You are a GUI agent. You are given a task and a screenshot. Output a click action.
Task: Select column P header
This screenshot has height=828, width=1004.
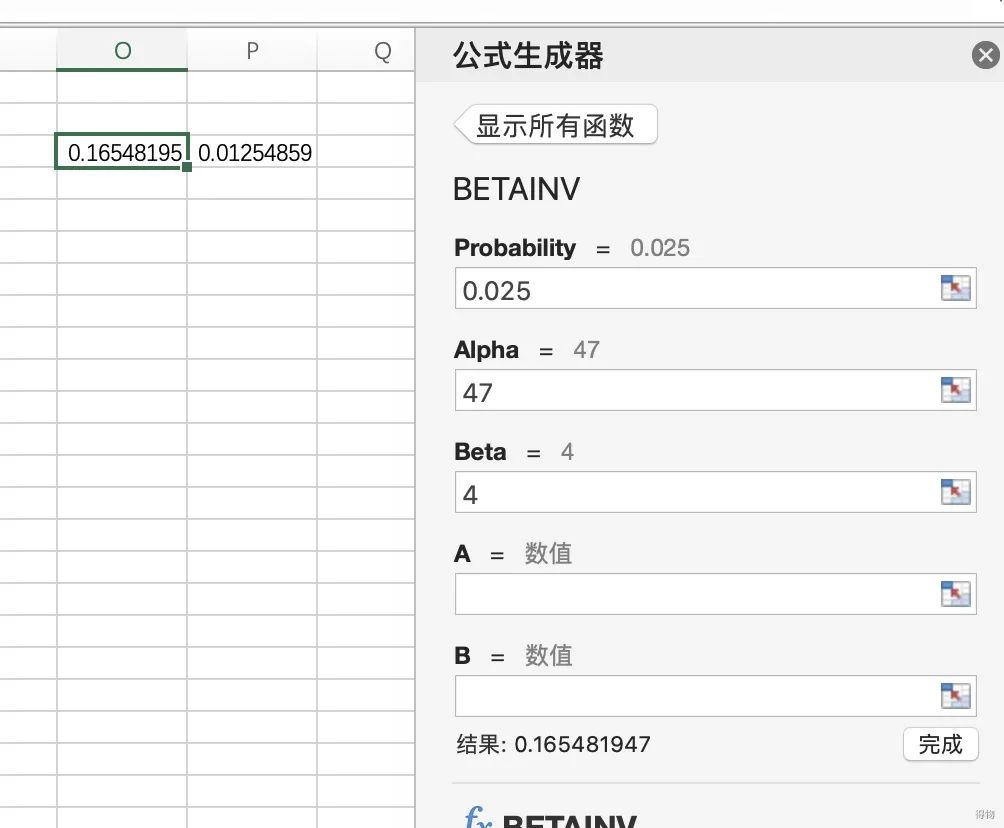pyautogui.click(x=252, y=51)
